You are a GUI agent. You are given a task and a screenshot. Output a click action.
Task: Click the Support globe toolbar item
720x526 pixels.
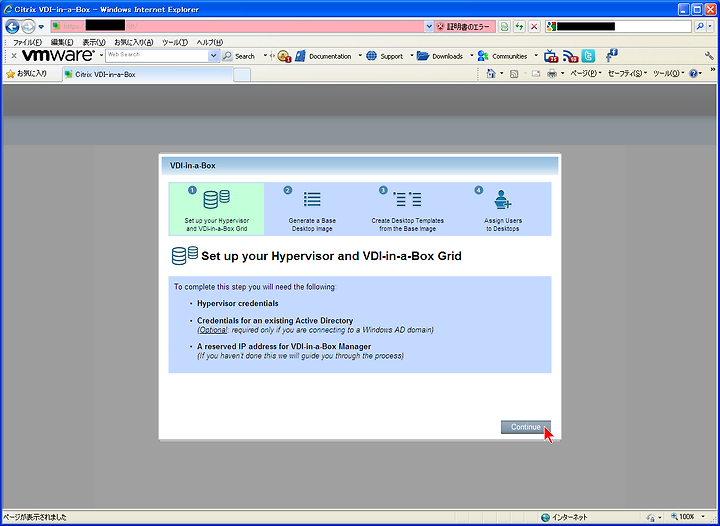click(384, 56)
